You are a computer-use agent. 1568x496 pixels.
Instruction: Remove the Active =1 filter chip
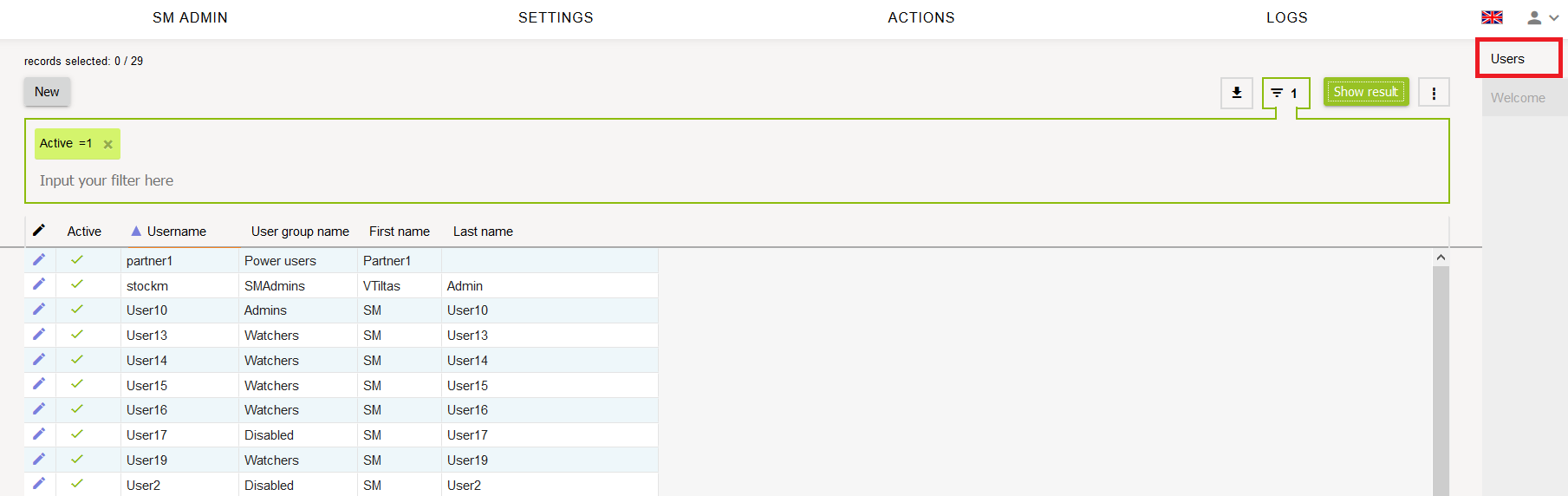pos(108,145)
